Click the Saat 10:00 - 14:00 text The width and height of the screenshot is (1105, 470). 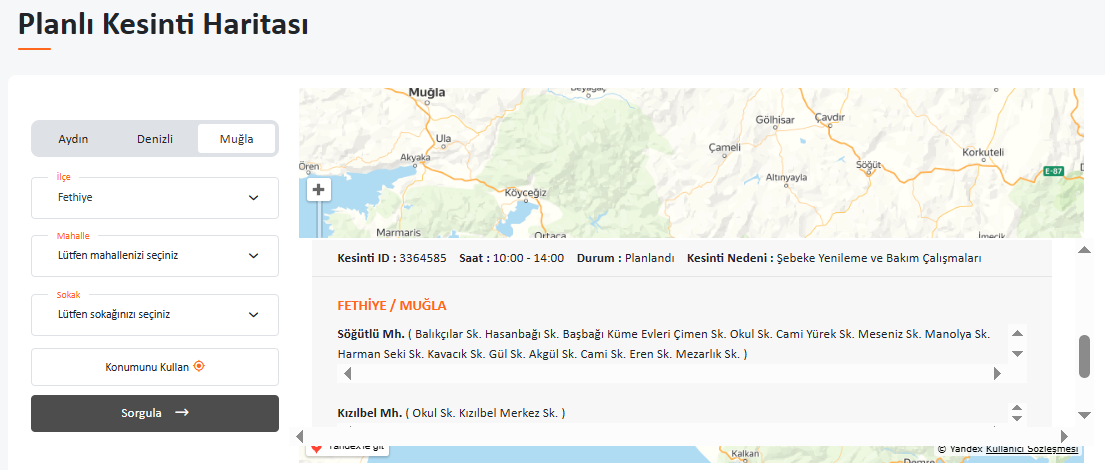tap(512, 258)
